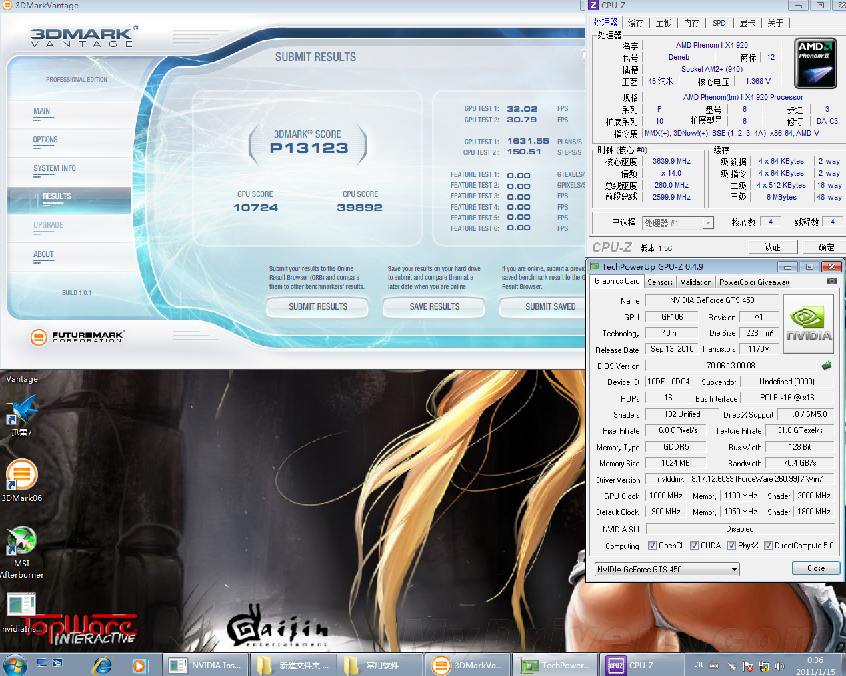Toggle the DirectCompute checkbox in GPU-Z

tap(769, 546)
